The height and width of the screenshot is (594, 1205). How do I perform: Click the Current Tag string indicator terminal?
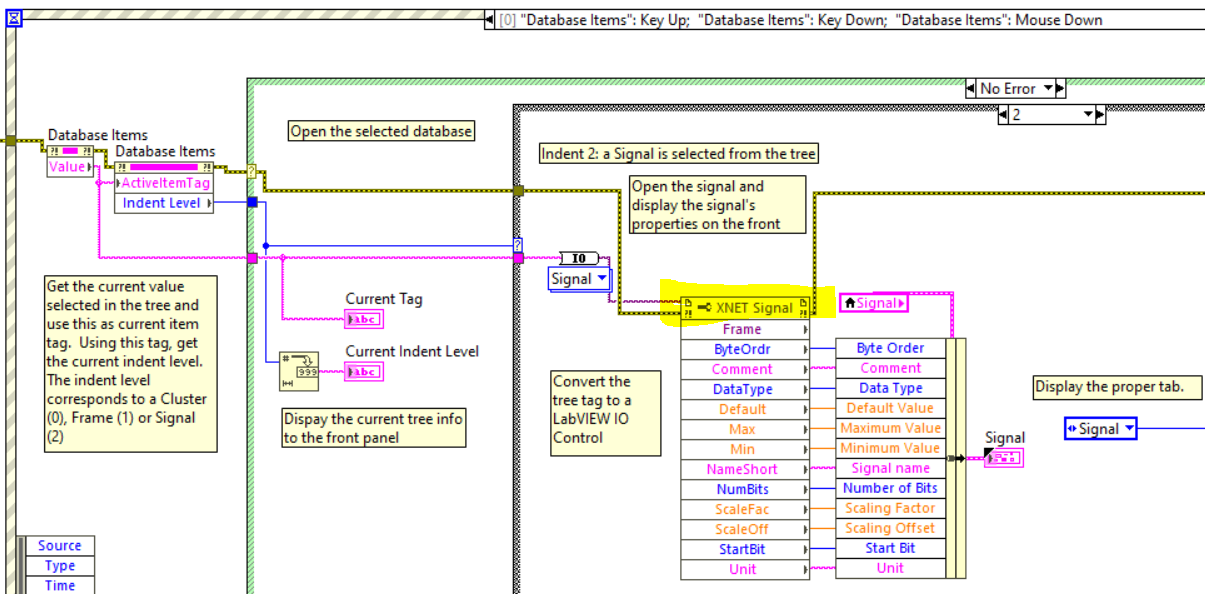click(363, 319)
